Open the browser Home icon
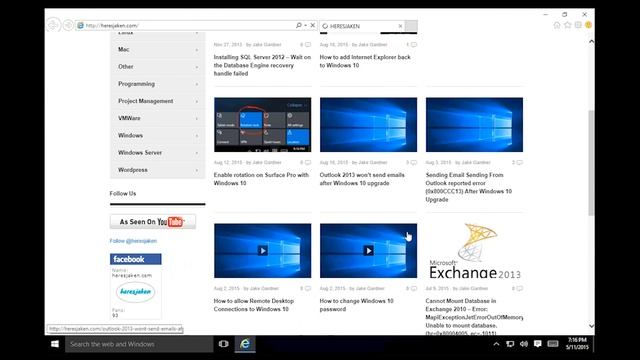The image size is (640, 360). 557,25
